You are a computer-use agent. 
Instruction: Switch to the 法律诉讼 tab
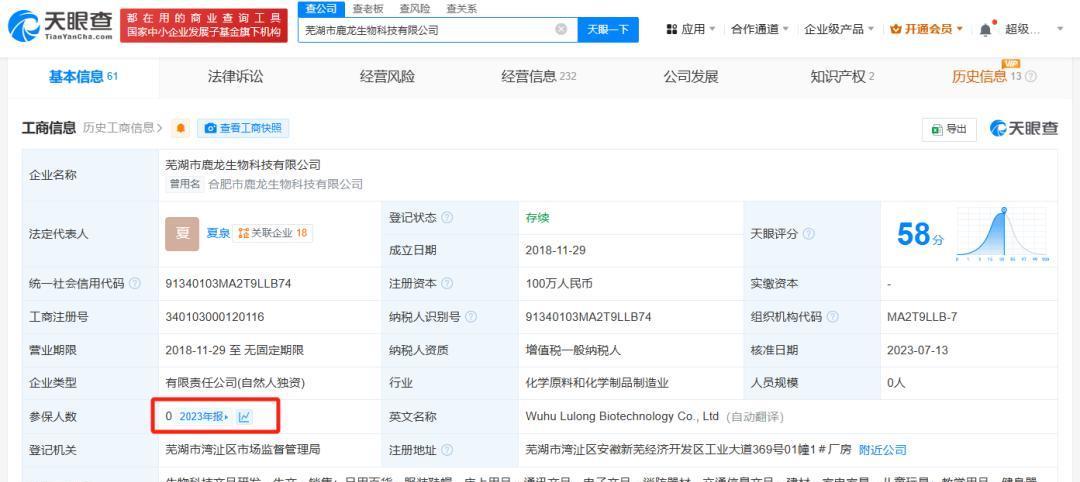tap(236, 77)
